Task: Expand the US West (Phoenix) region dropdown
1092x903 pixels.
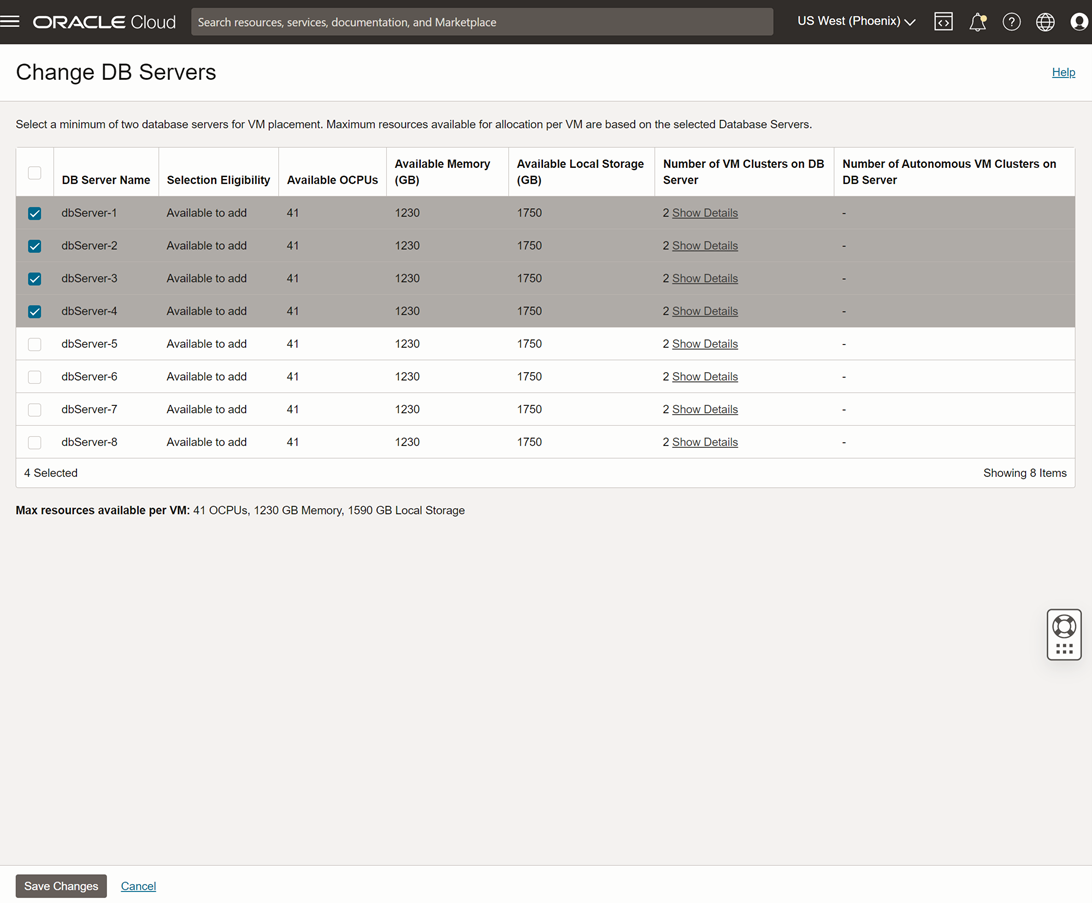Action: (856, 22)
